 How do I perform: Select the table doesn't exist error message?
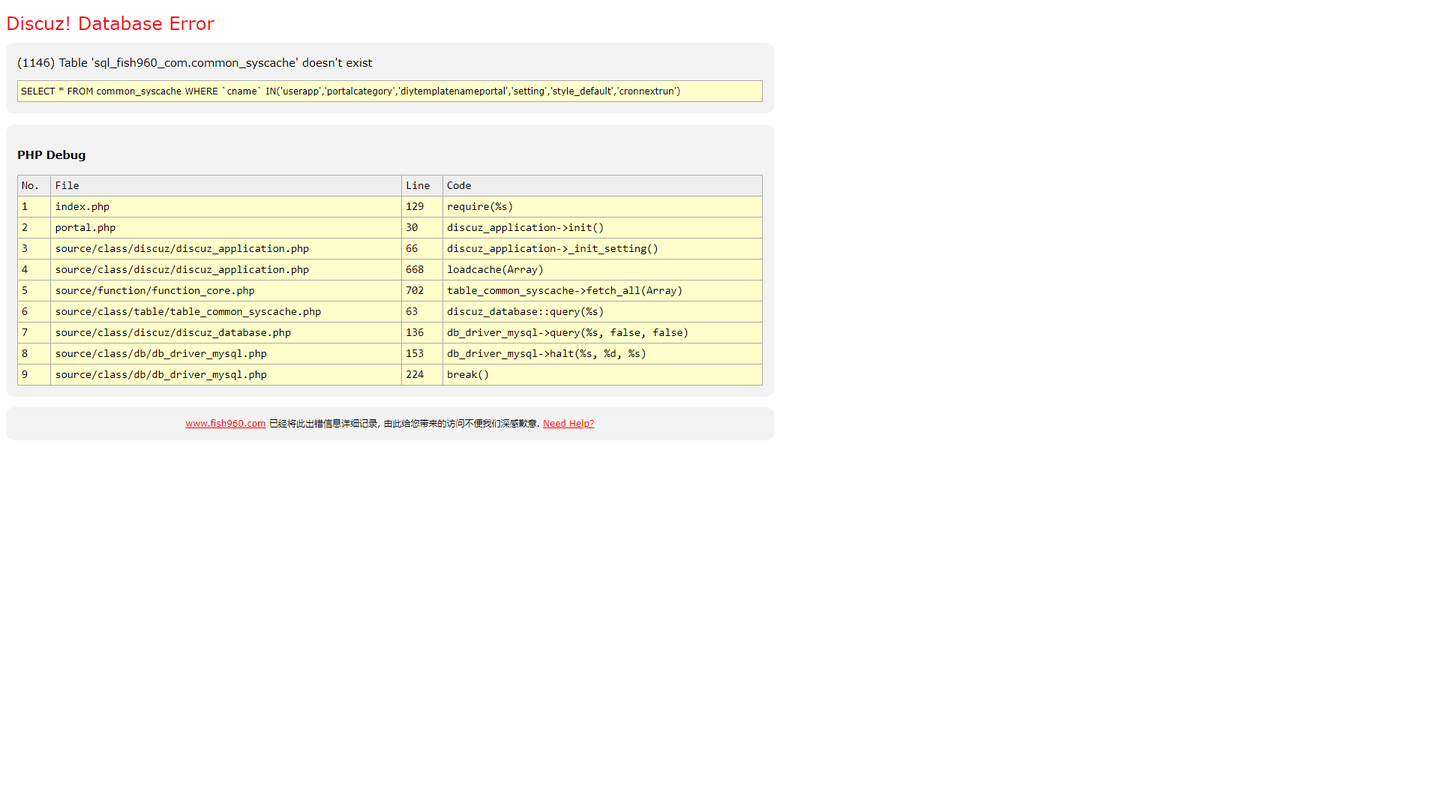click(x=195, y=62)
